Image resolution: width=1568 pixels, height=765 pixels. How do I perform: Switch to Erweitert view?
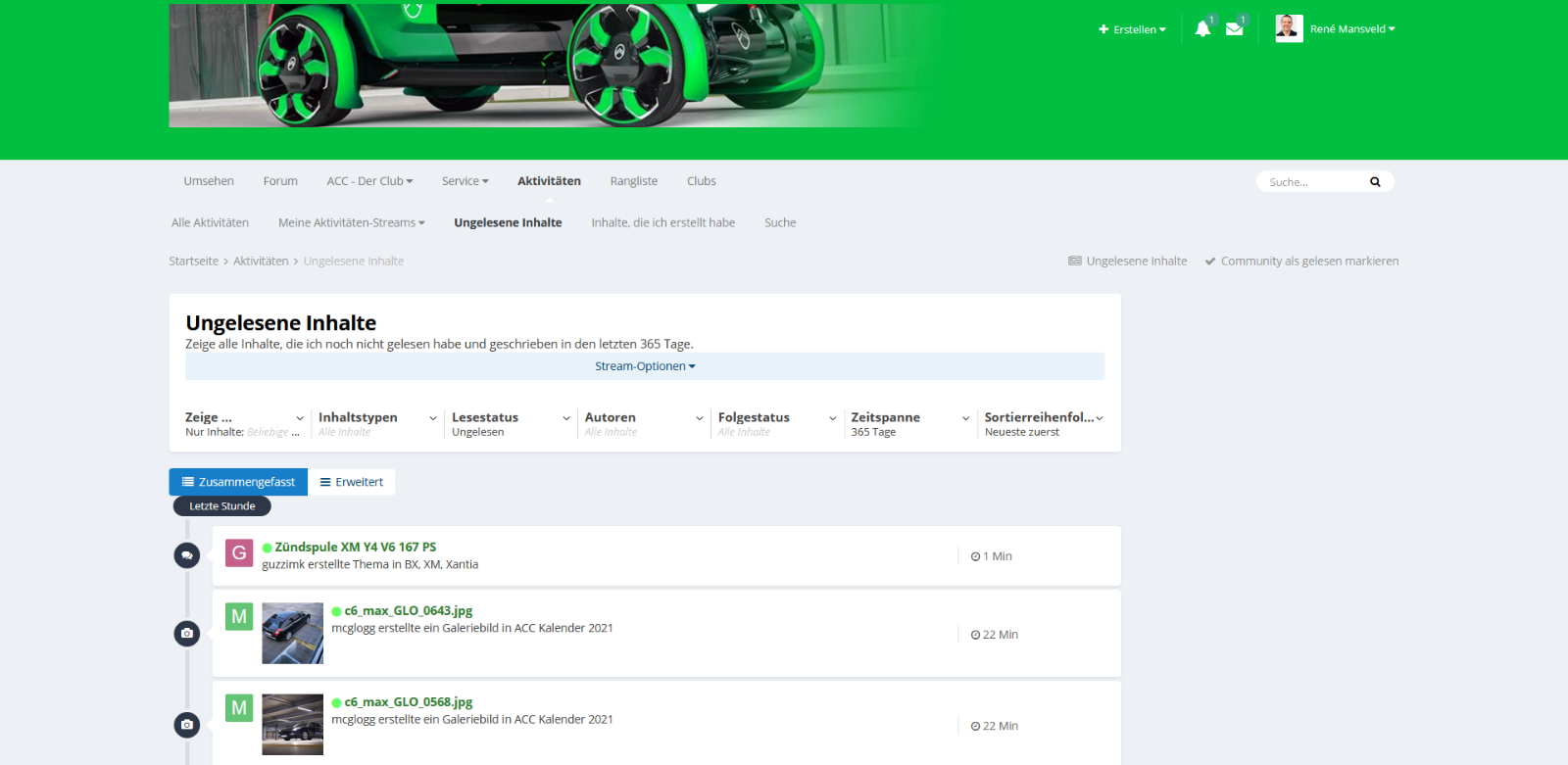pos(351,482)
